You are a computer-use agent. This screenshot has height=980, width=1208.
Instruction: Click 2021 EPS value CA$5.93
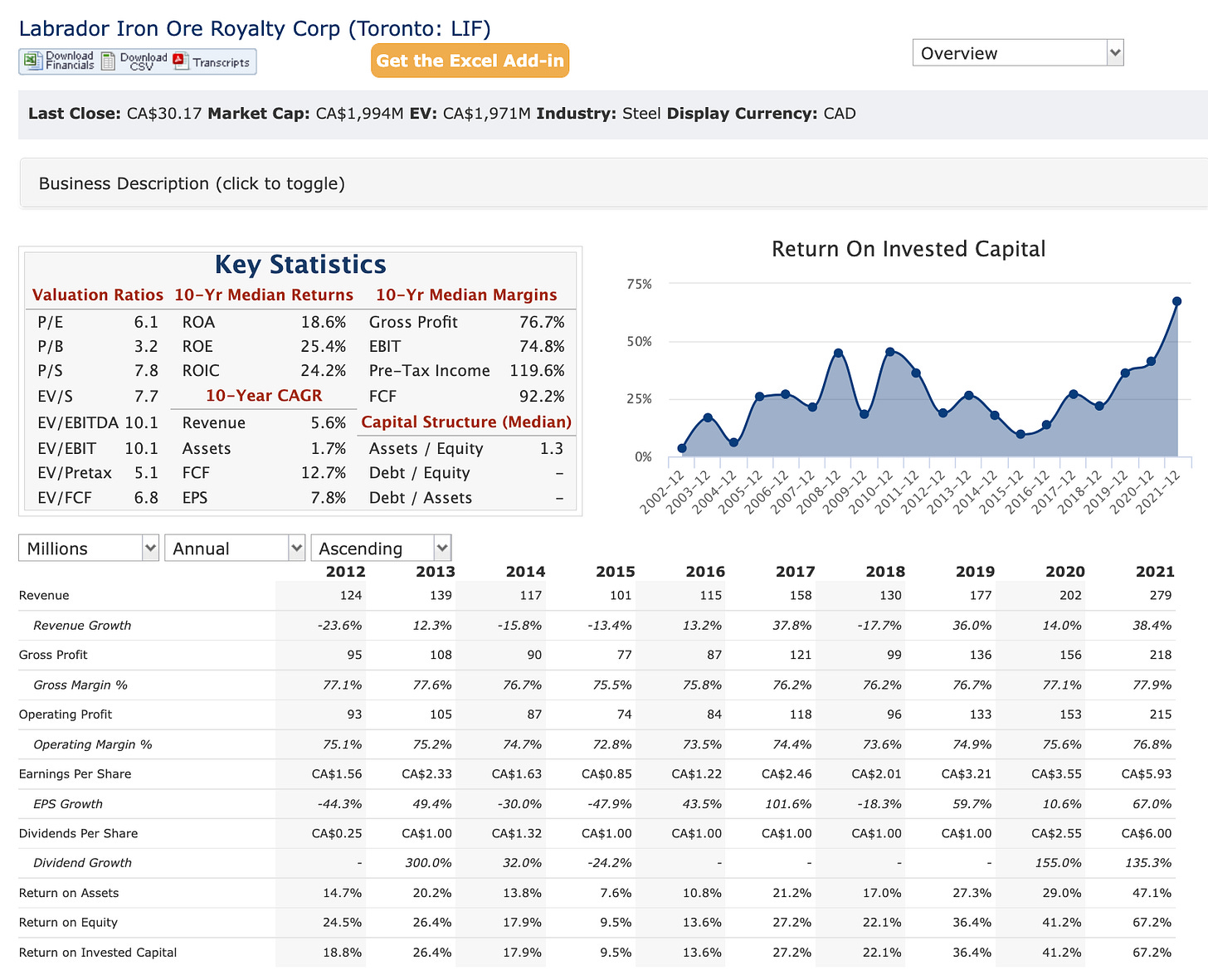click(1147, 773)
